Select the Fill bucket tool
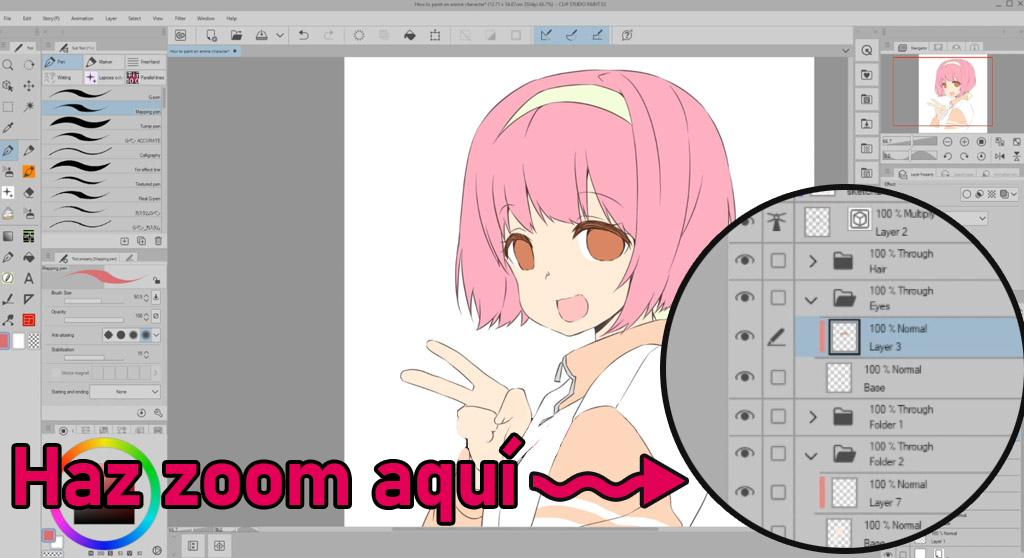The width and height of the screenshot is (1024, 558). click(x=29, y=257)
